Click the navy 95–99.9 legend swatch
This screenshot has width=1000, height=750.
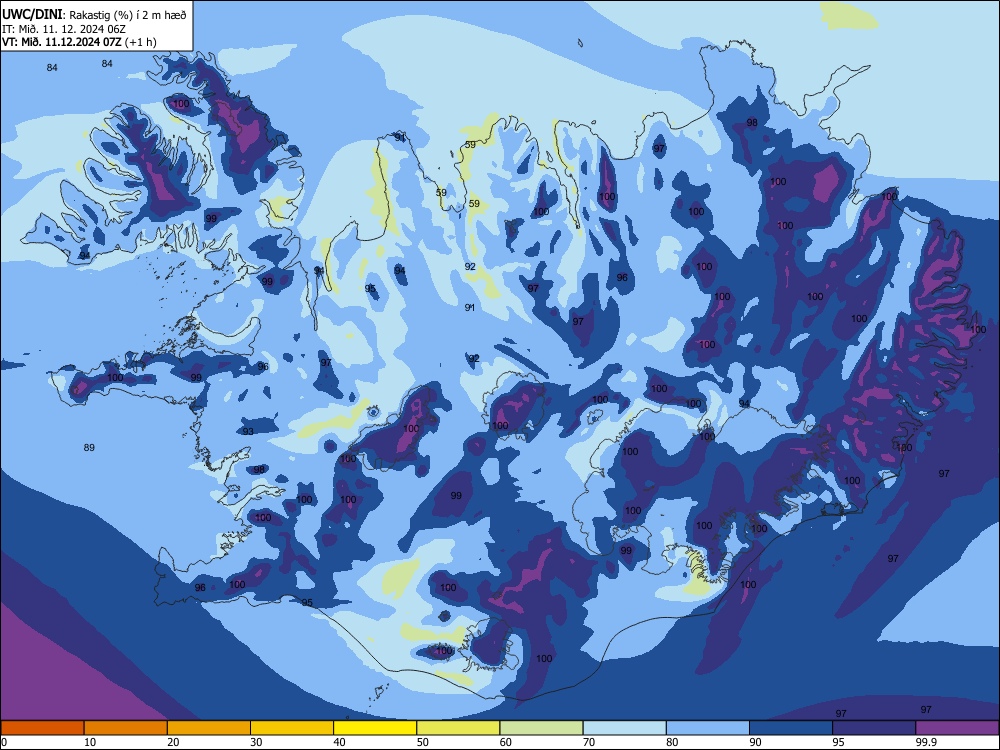[874, 728]
